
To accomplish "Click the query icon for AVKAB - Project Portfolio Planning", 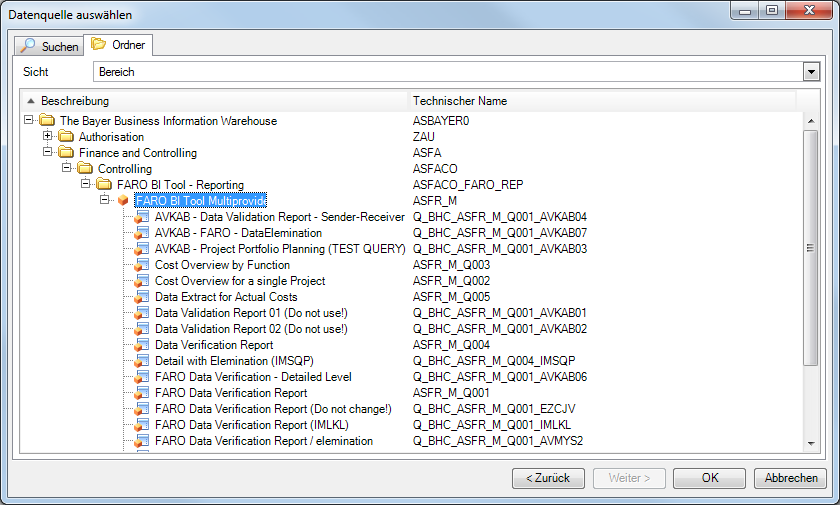I will 141,249.
